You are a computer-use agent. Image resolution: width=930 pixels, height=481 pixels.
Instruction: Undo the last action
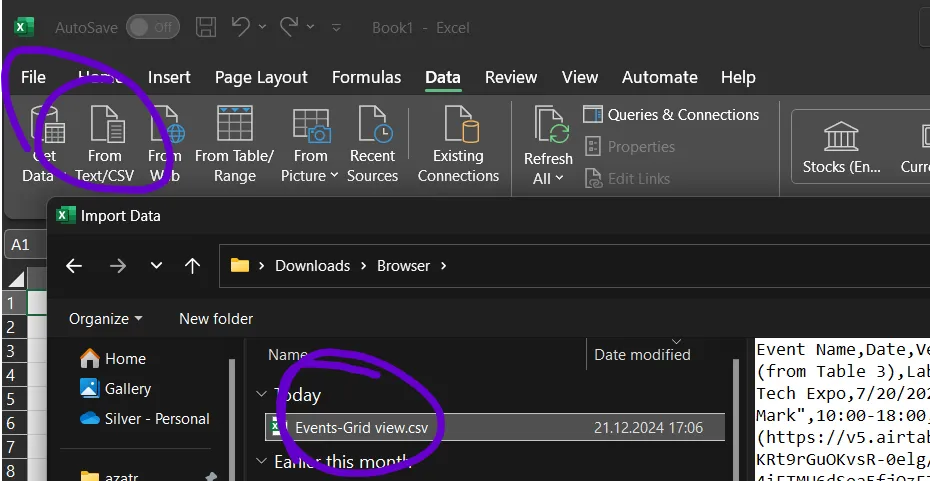[x=240, y=27]
